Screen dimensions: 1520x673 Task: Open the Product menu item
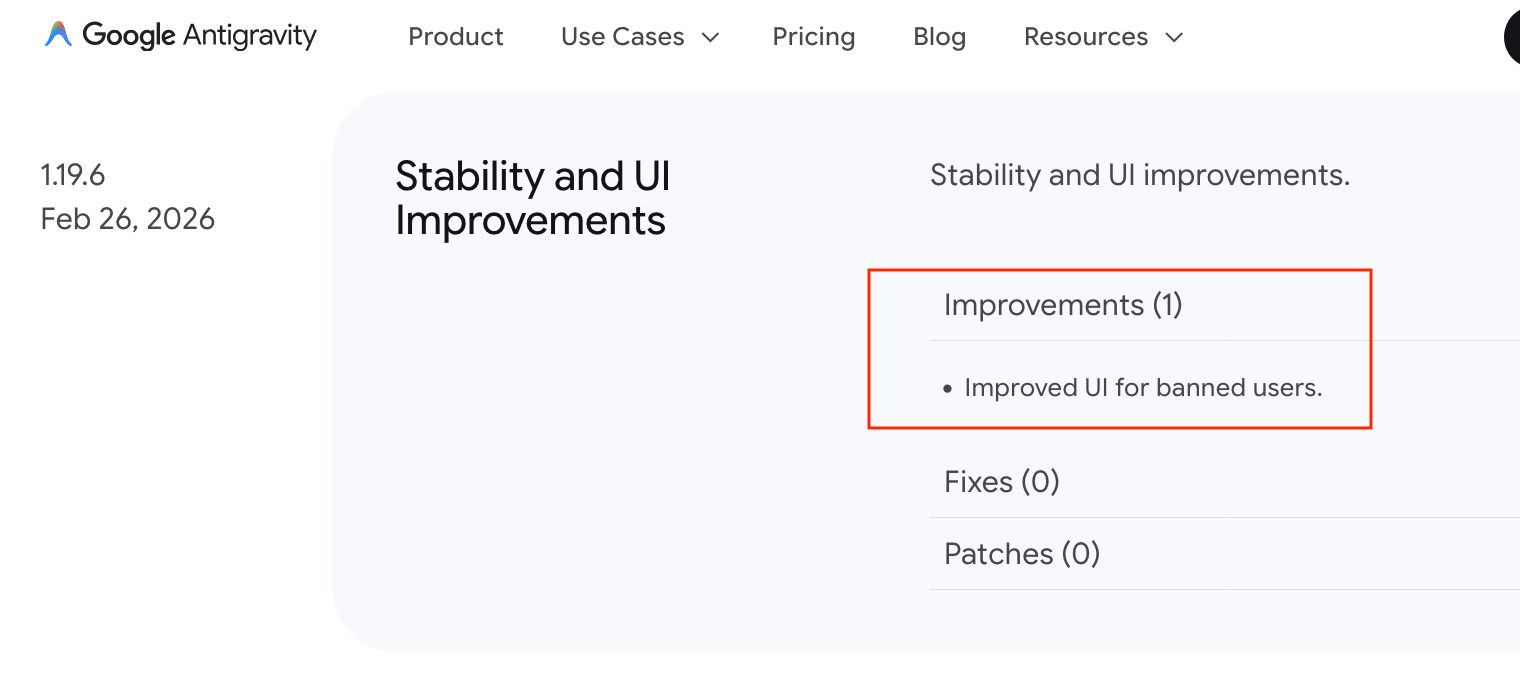tap(455, 37)
